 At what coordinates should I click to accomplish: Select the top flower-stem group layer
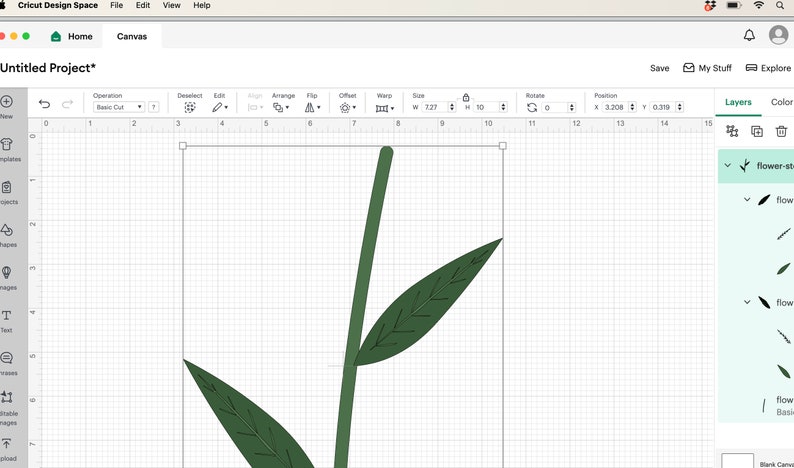point(756,166)
